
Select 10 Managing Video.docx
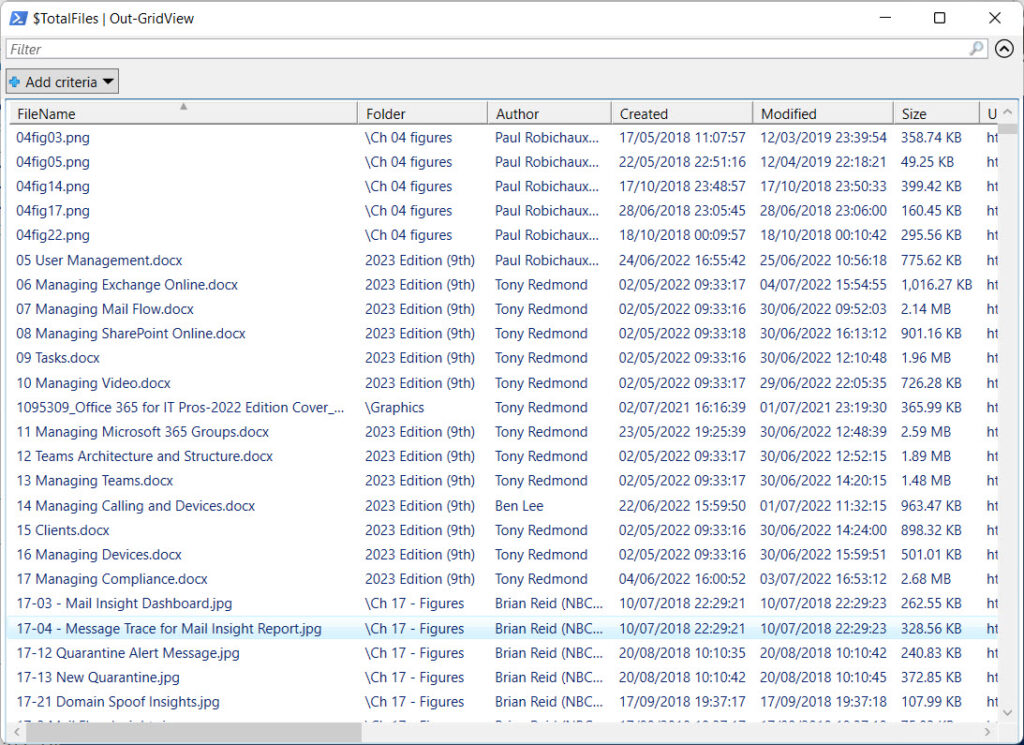pyautogui.click(x=93, y=383)
